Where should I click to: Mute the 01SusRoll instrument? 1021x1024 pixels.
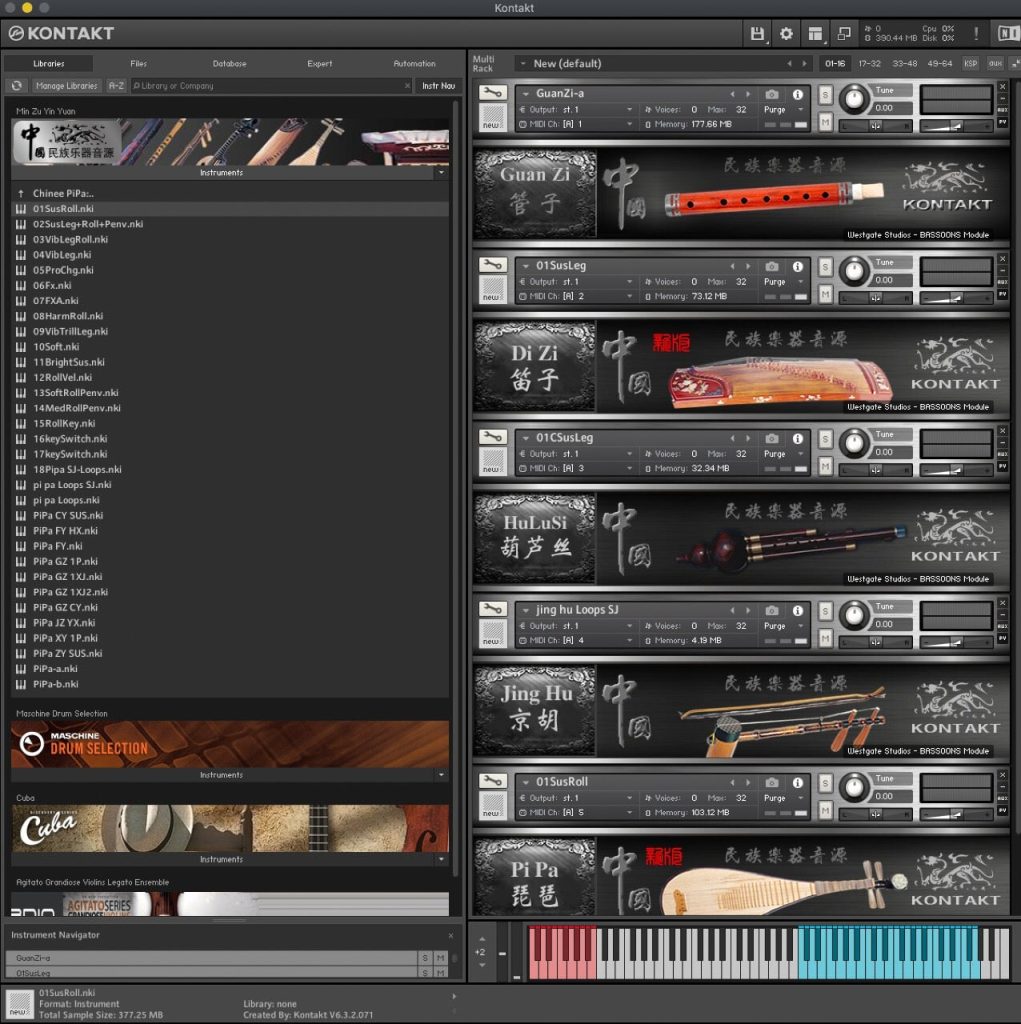click(826, 810)
